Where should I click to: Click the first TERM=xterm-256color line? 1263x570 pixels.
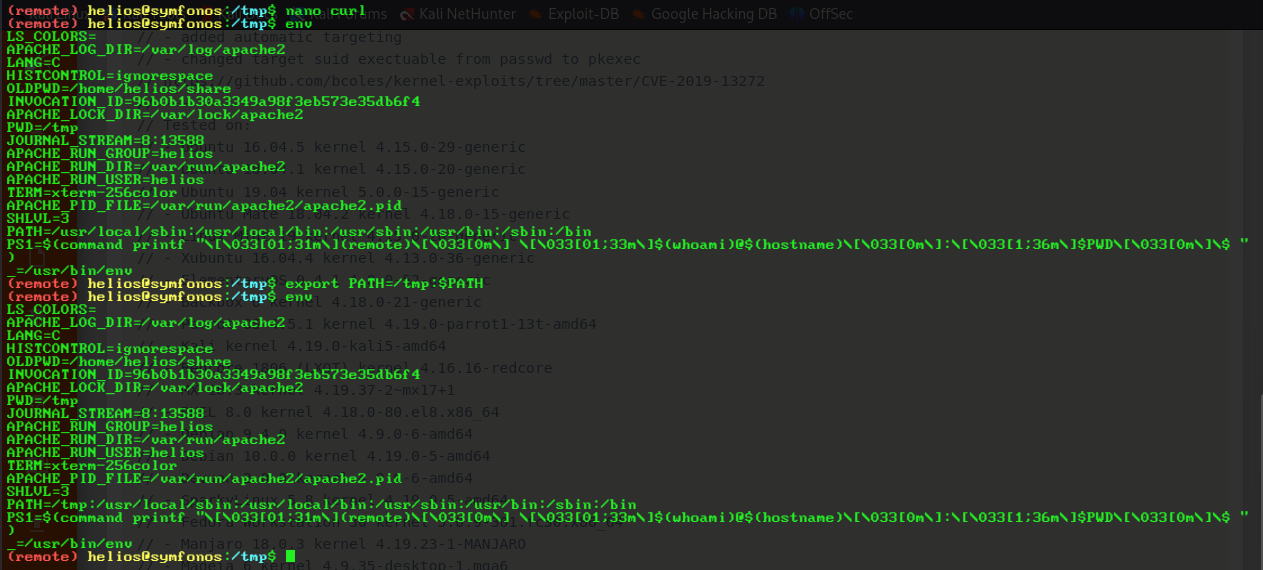(92, 192)
